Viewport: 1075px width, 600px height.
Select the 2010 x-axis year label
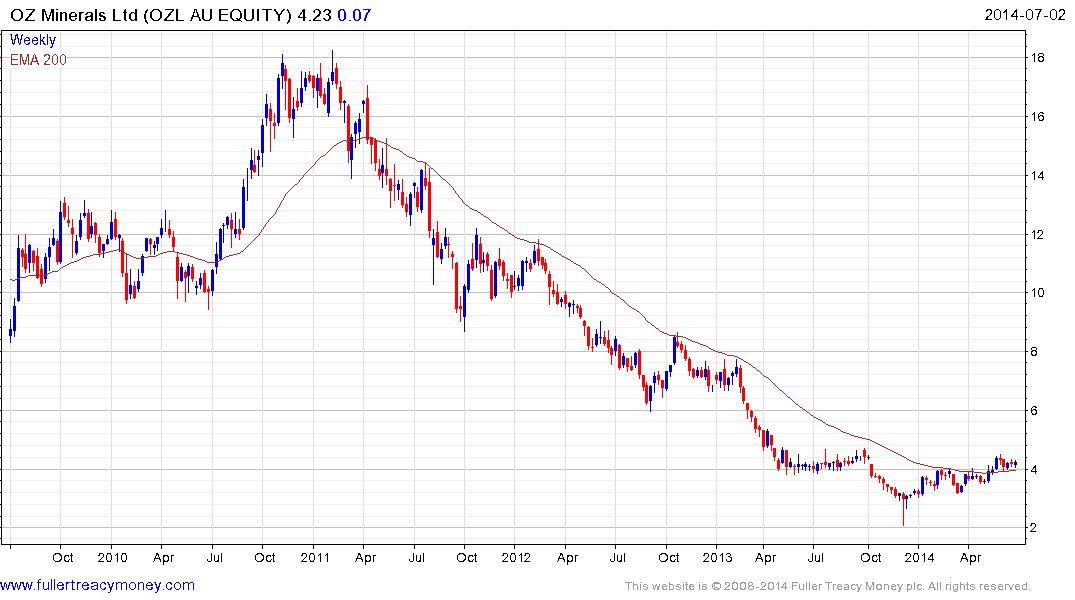[x=112, y=557]
